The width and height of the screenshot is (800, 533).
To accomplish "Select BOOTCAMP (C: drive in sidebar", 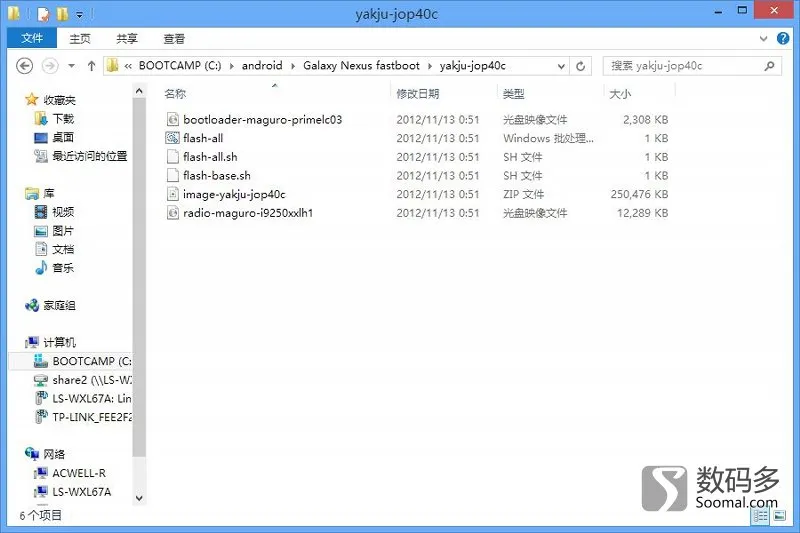I will pyautogui.click(x=92, y=361).
